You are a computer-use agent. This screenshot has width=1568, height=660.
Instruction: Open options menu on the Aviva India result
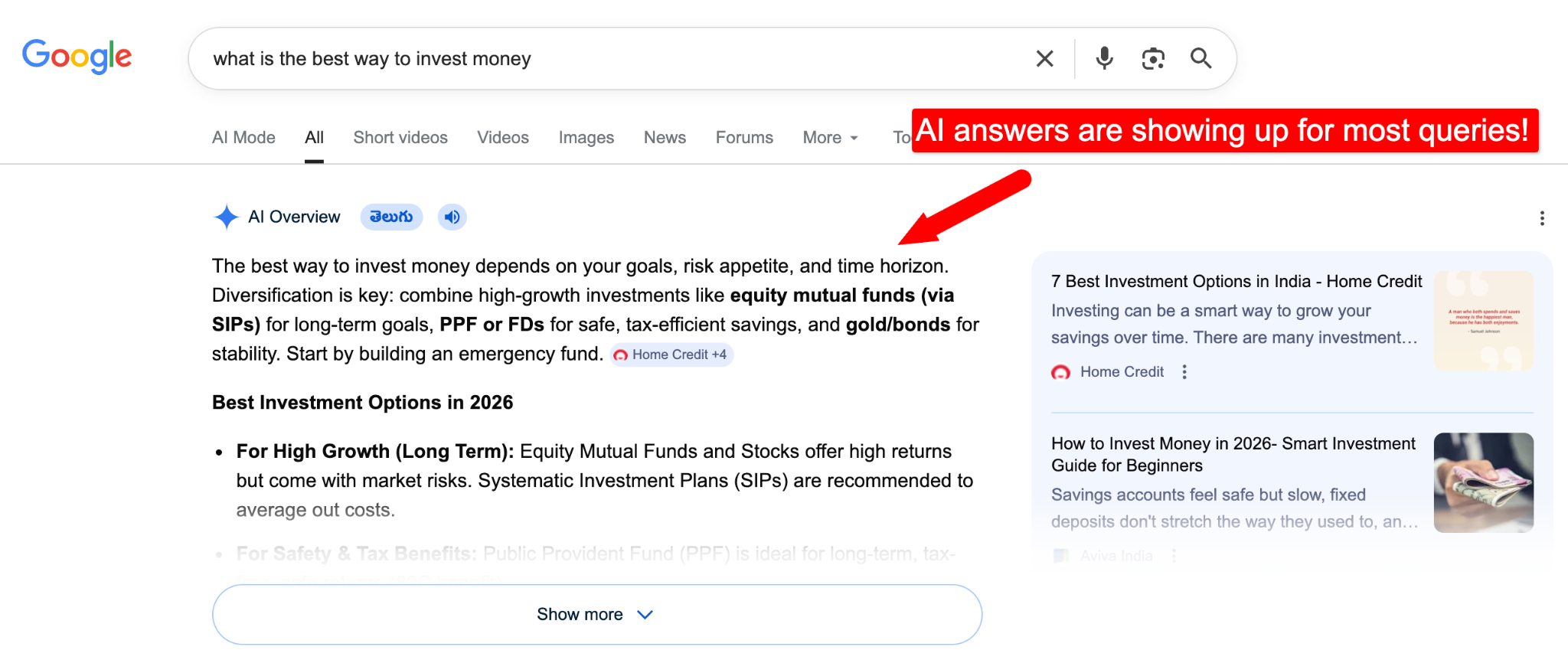[1174, 555]
